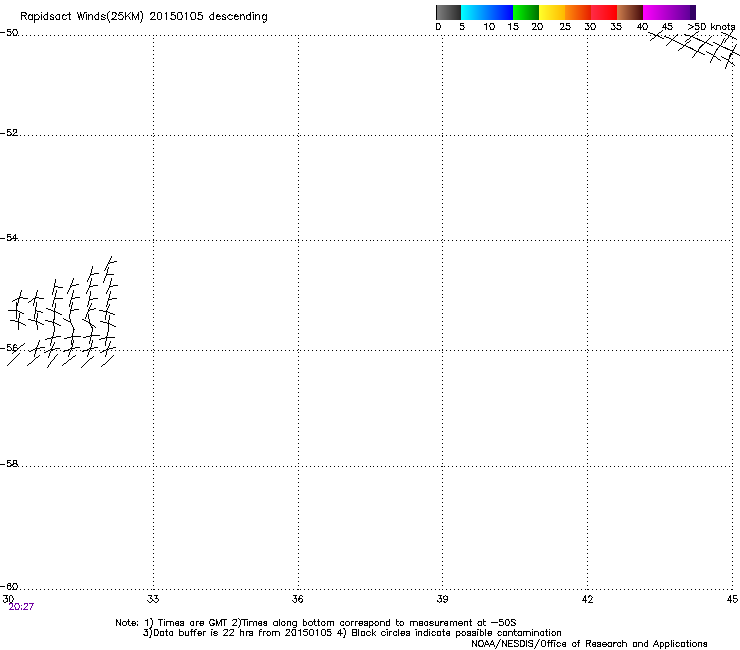Image resolution: width=740 pixels, height=650 pixels.
Task: Click the longitude label '42'
Action: click(x=587, y=599)
